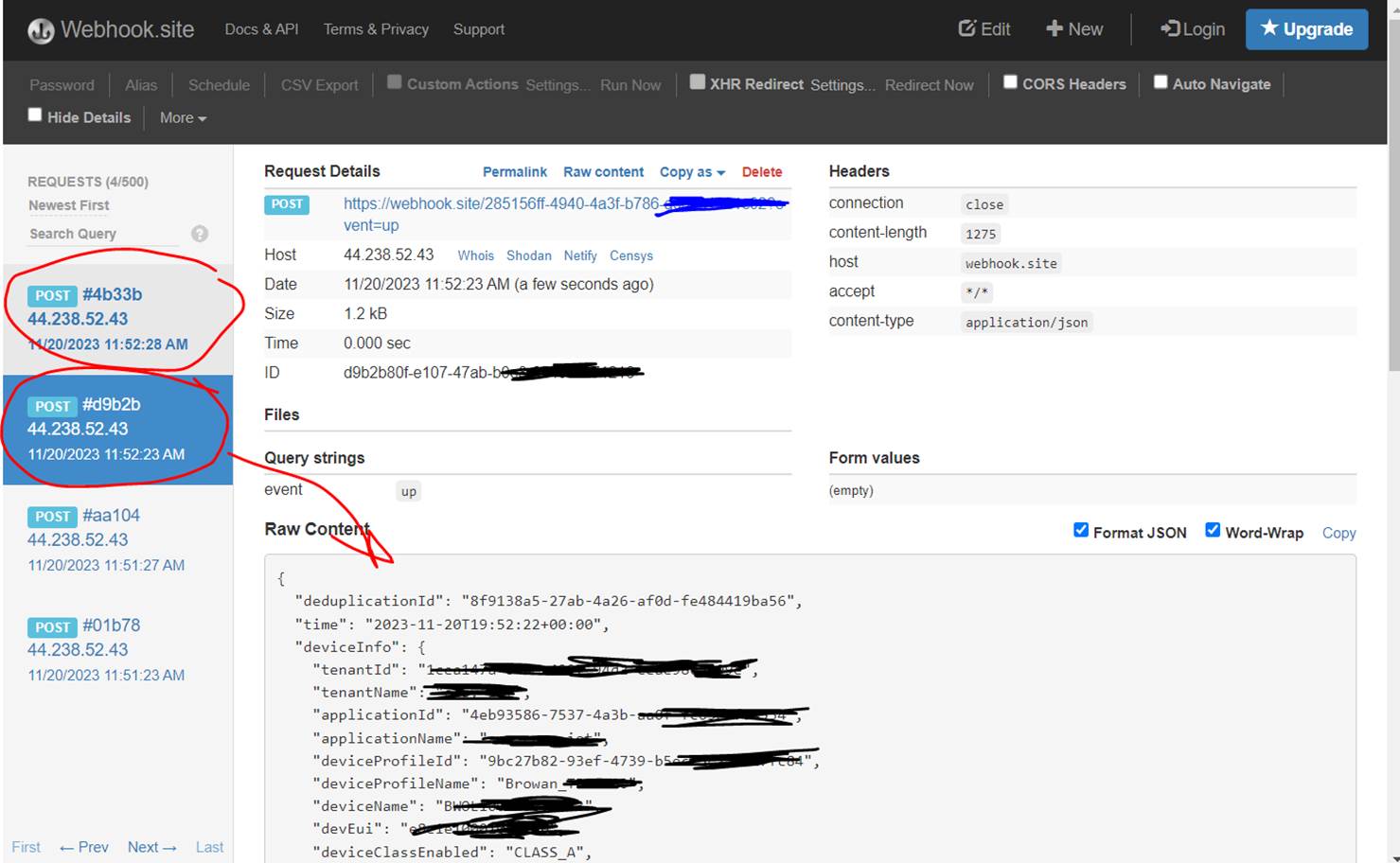Click Run Now for custom actions
Viewport: 1400px width, 863px height.
click(x=630, y=85)
